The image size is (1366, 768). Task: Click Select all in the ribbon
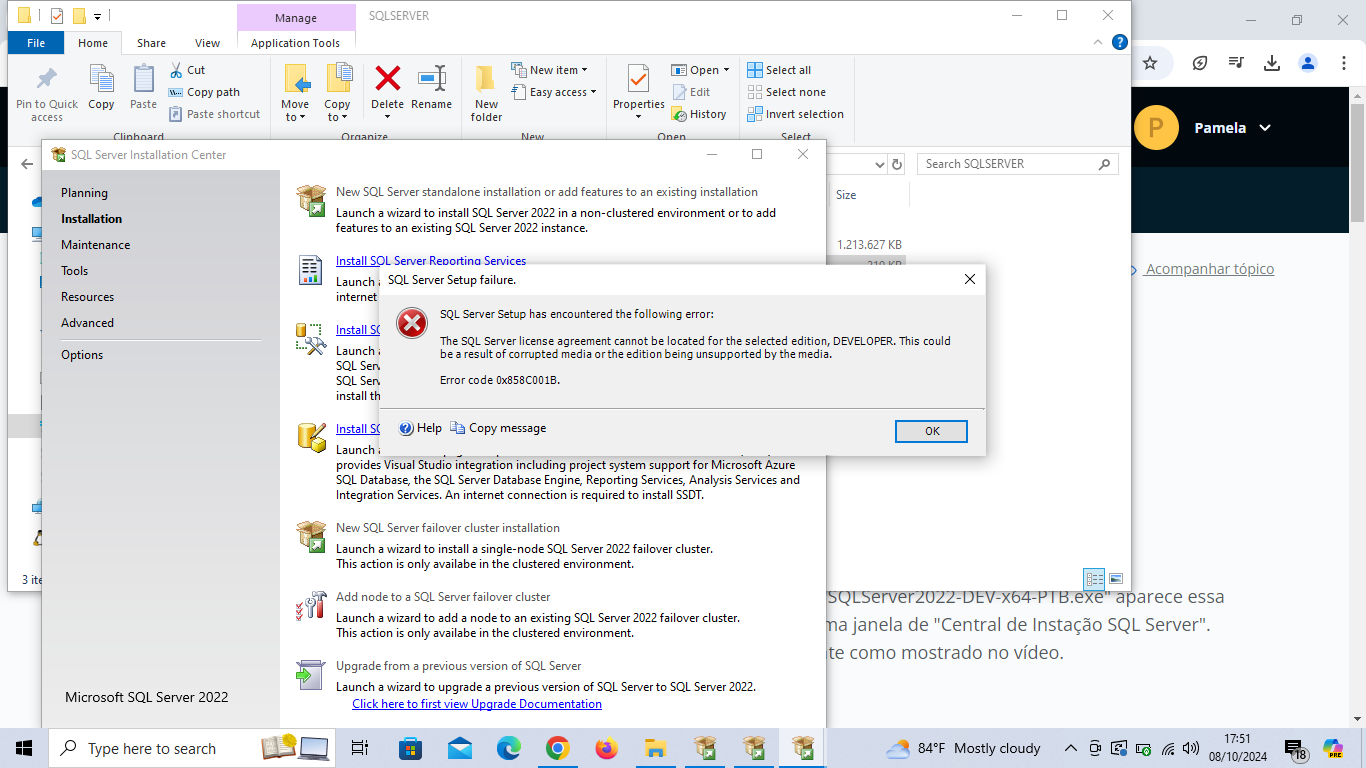779,70
